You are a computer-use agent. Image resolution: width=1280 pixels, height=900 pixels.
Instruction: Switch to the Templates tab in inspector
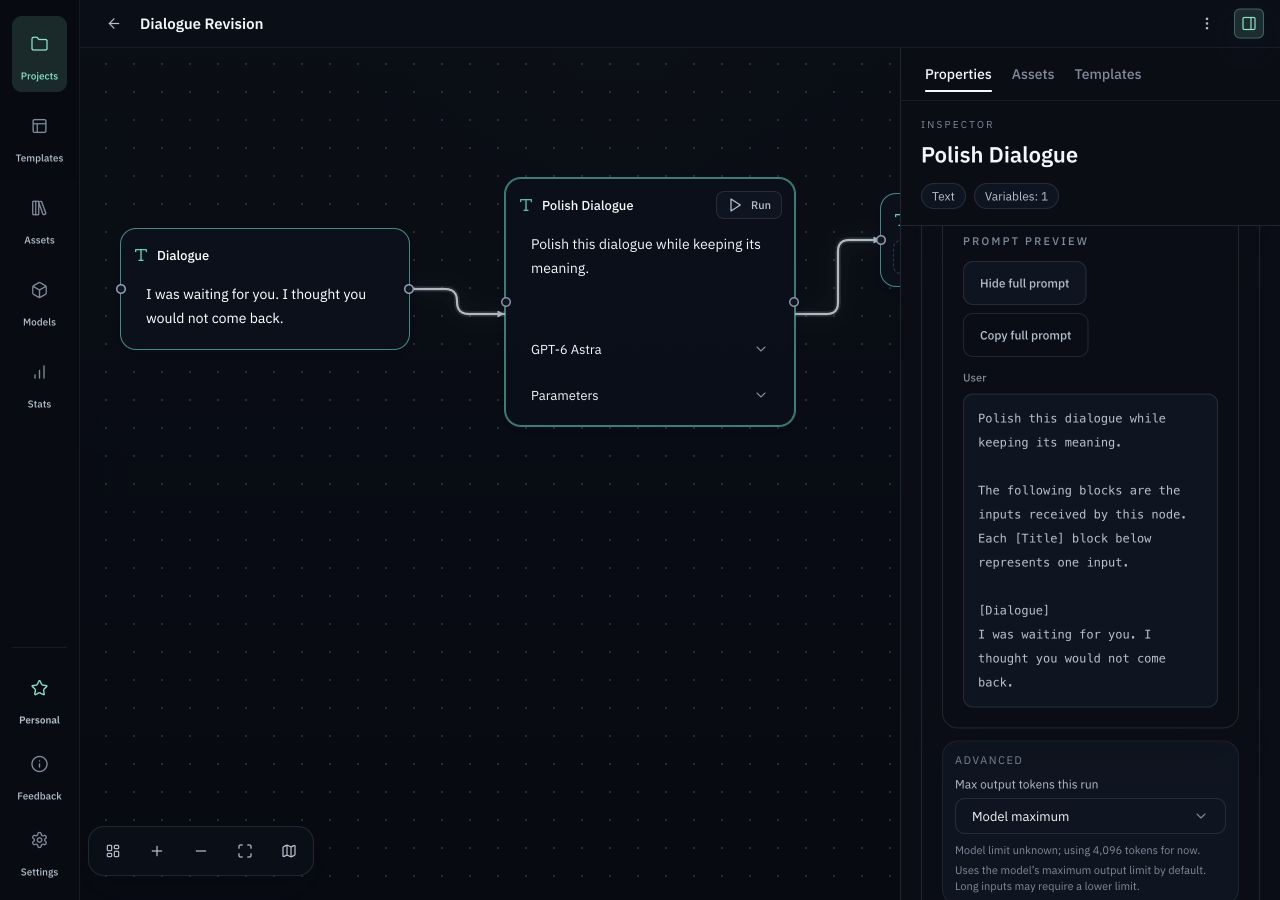(x=1107, y=74)
